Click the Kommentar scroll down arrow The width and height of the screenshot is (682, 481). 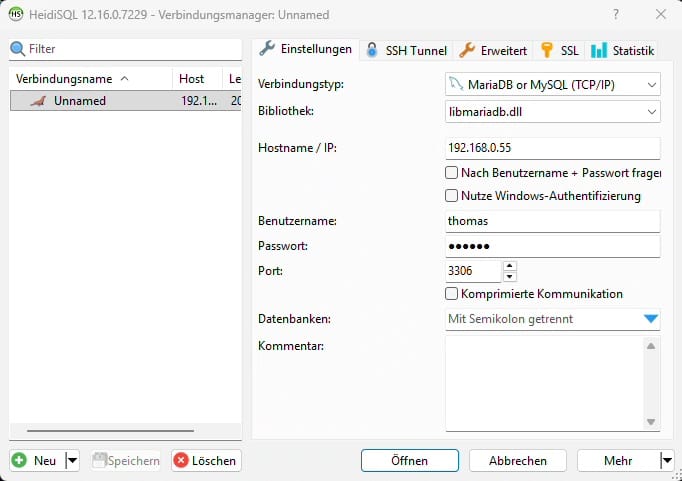click(651, 421)
